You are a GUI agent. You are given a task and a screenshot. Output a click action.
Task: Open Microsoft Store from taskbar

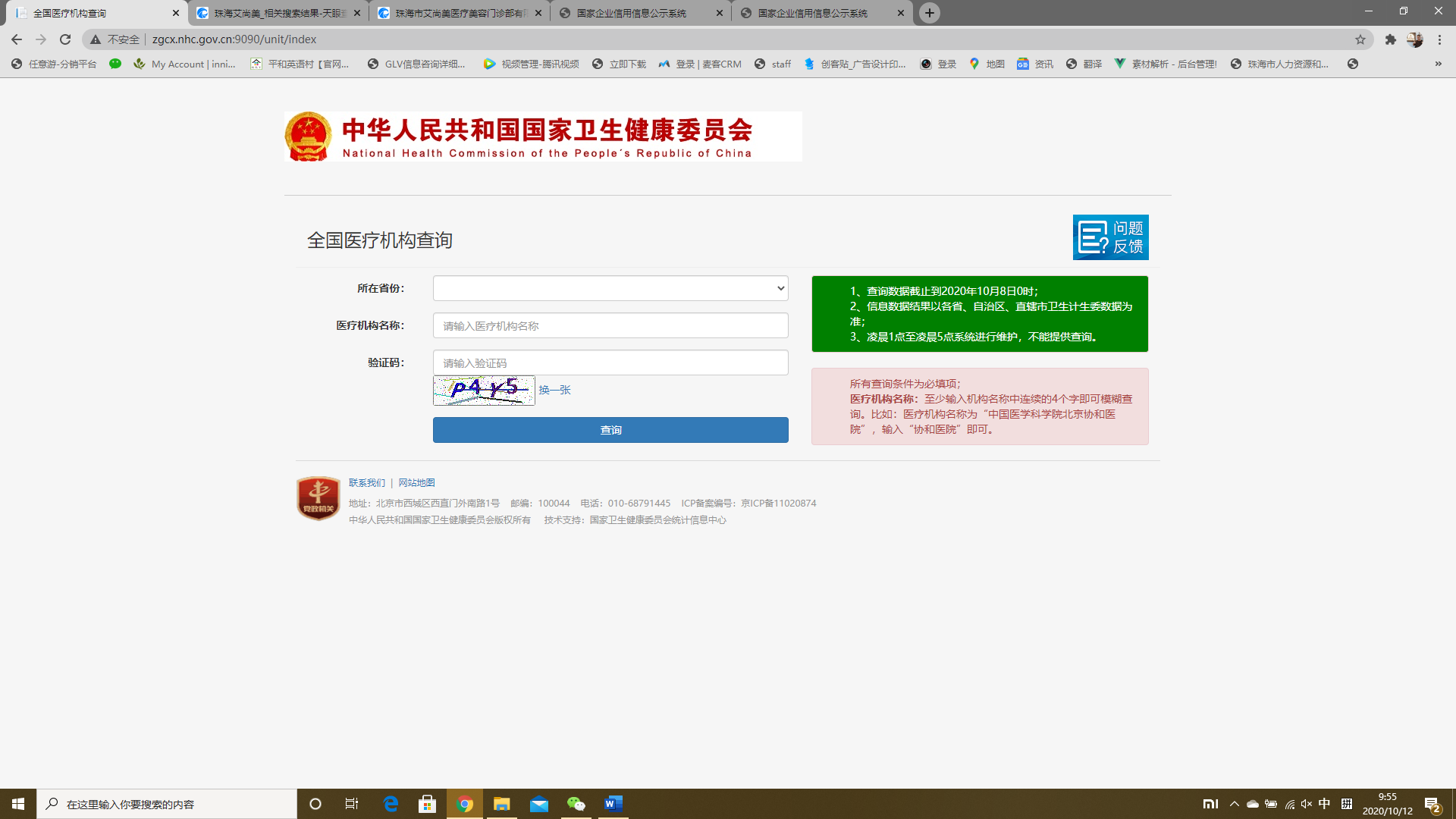point(428,804)
